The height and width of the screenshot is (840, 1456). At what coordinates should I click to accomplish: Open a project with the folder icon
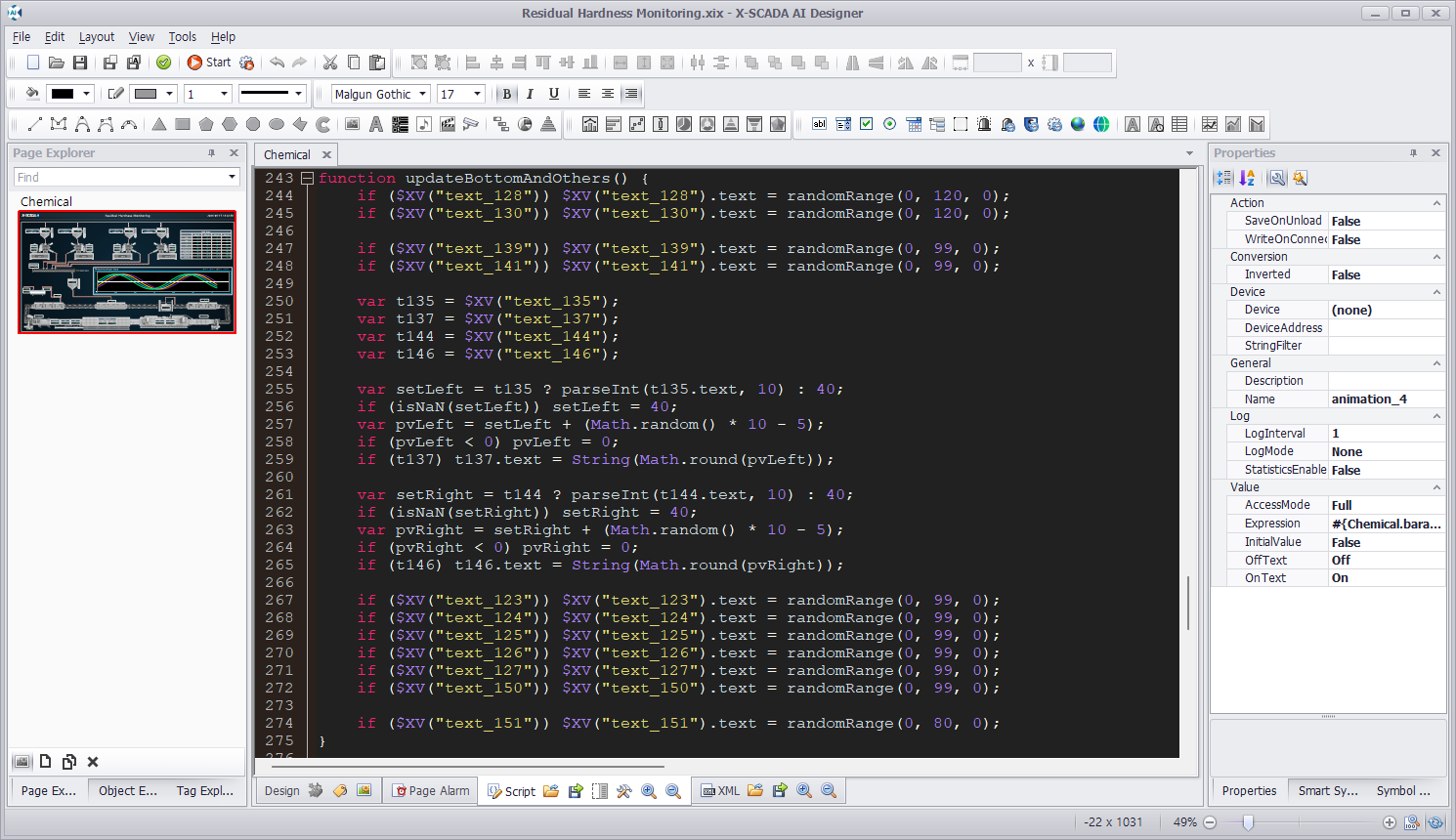(57, 63)
